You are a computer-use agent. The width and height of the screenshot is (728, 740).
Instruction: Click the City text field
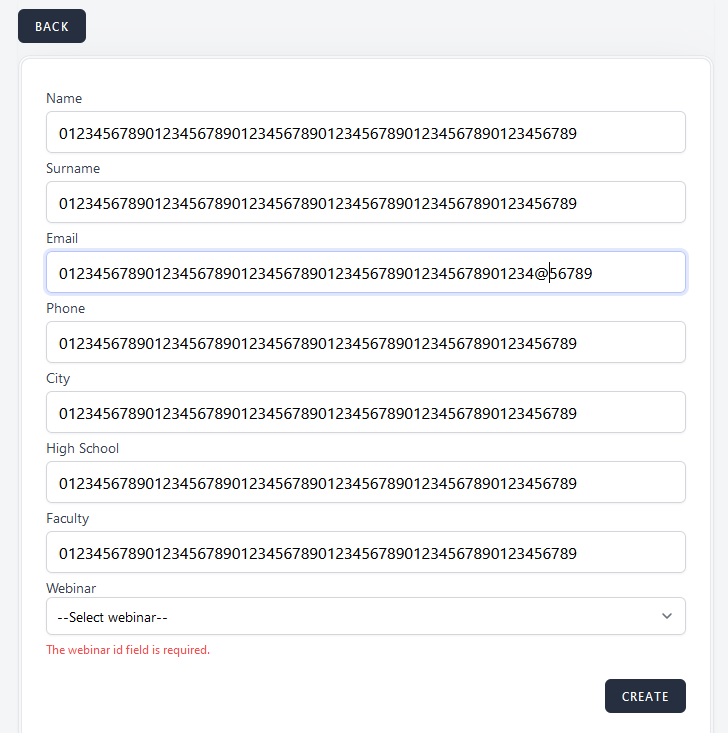[x=365, y=412]
